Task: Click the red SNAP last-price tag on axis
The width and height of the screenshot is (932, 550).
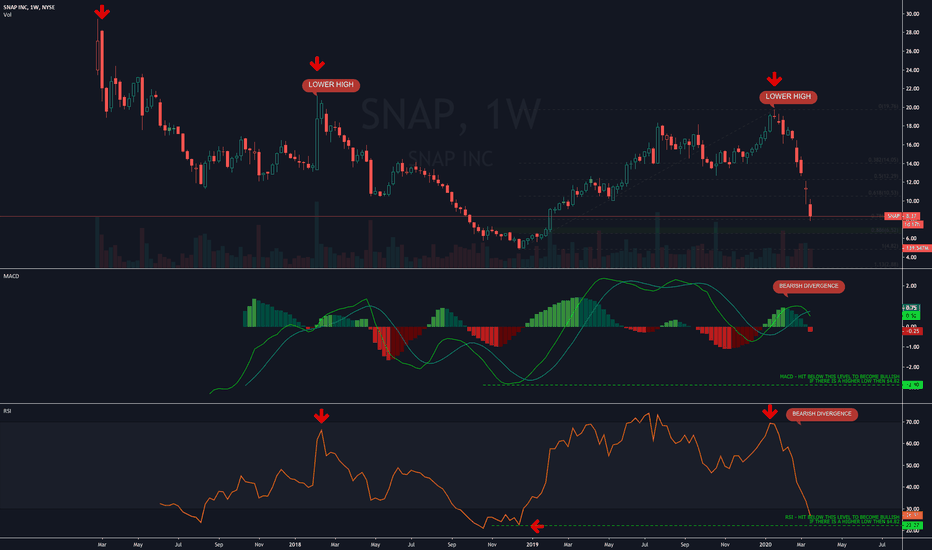Action: [902, 216]
